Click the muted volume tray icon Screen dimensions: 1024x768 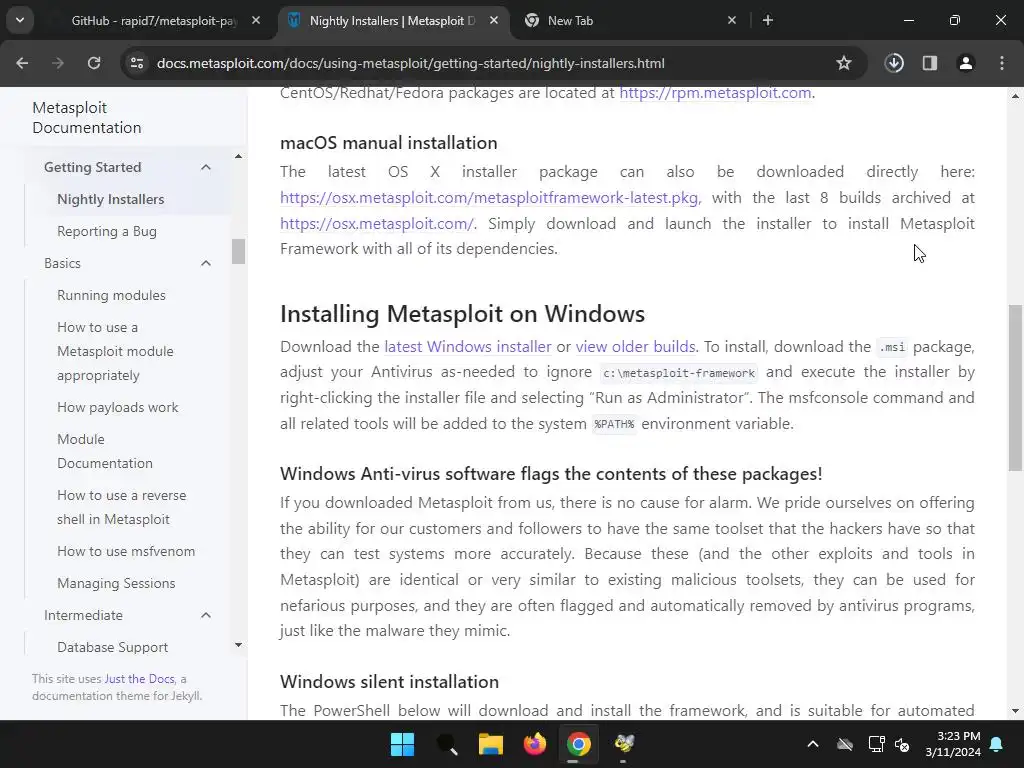(902, 744)
